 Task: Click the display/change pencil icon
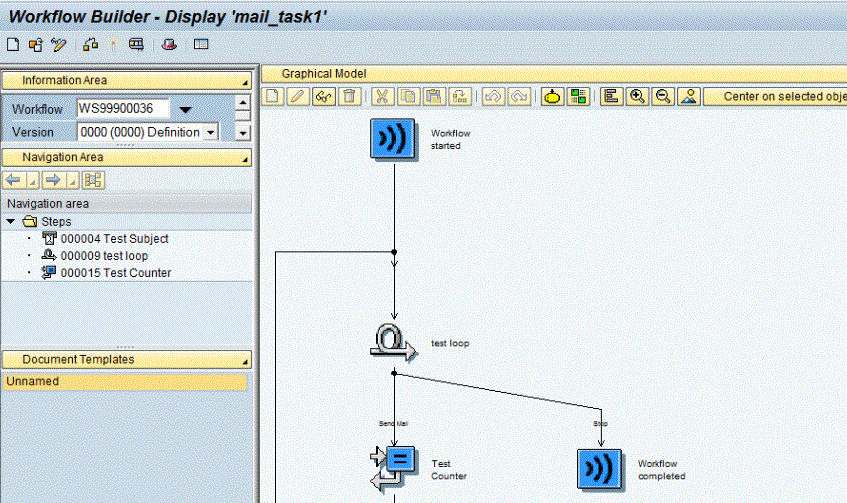tap(59, 44)
